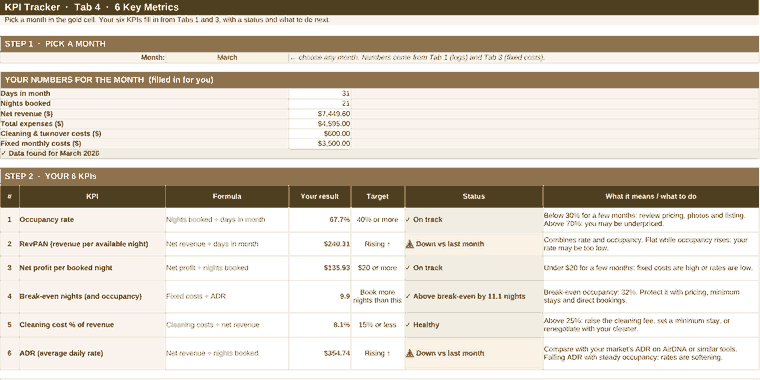Click Cleaning & turnover costs value $600.00
Screen dimensions: 760x380
click(x=320, y=134)
